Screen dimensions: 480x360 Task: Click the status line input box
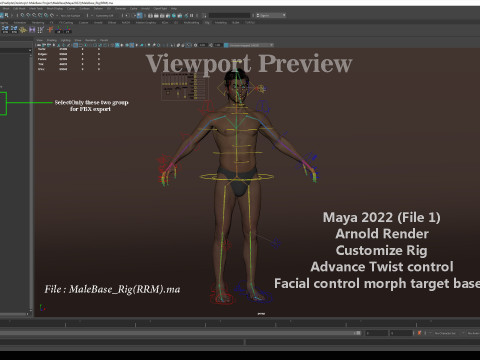(x=229, y=15)
